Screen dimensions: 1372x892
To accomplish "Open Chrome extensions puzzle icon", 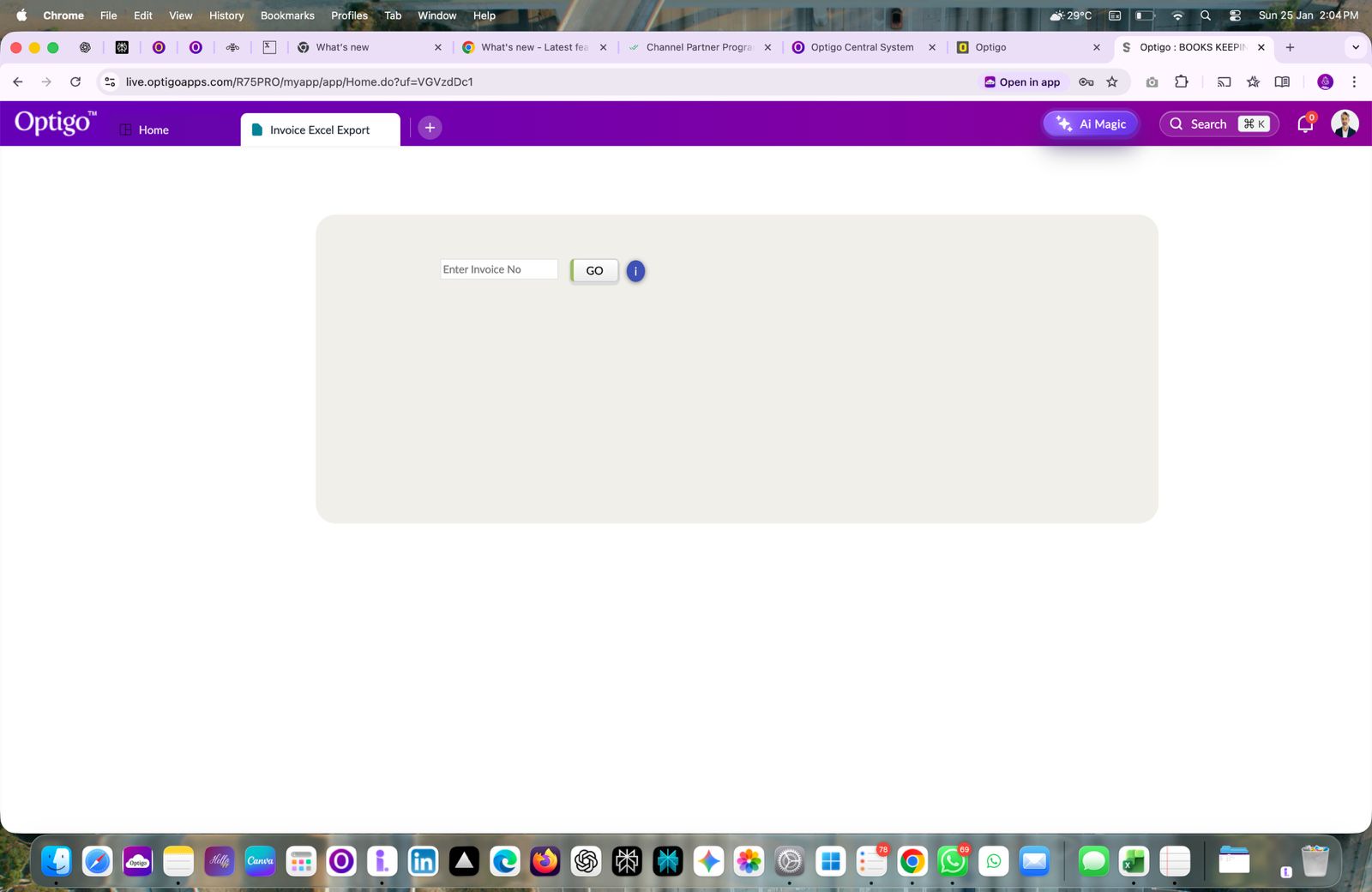I will 1181,82.
